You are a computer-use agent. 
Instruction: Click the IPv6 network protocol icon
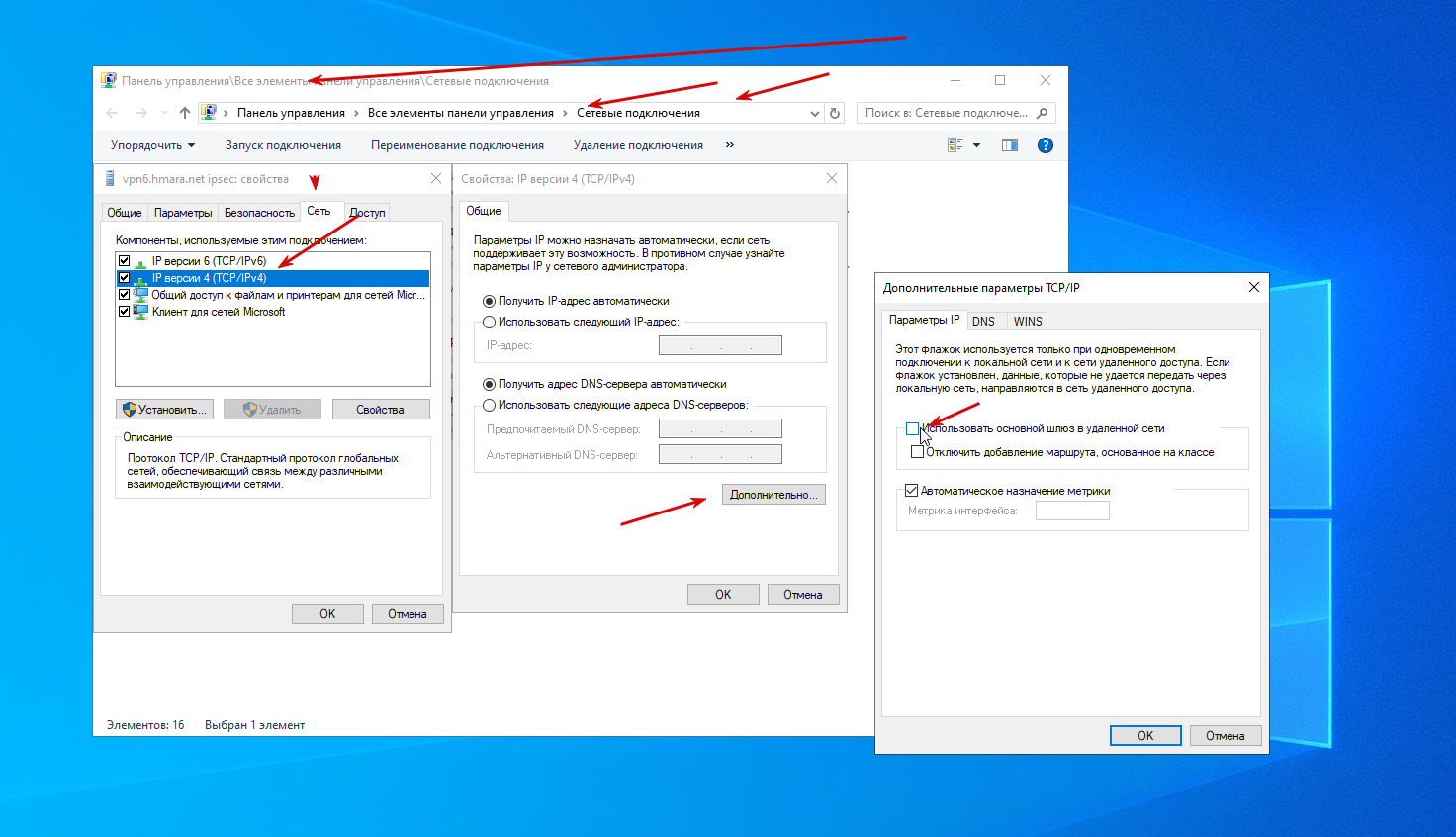coord(140,261)
